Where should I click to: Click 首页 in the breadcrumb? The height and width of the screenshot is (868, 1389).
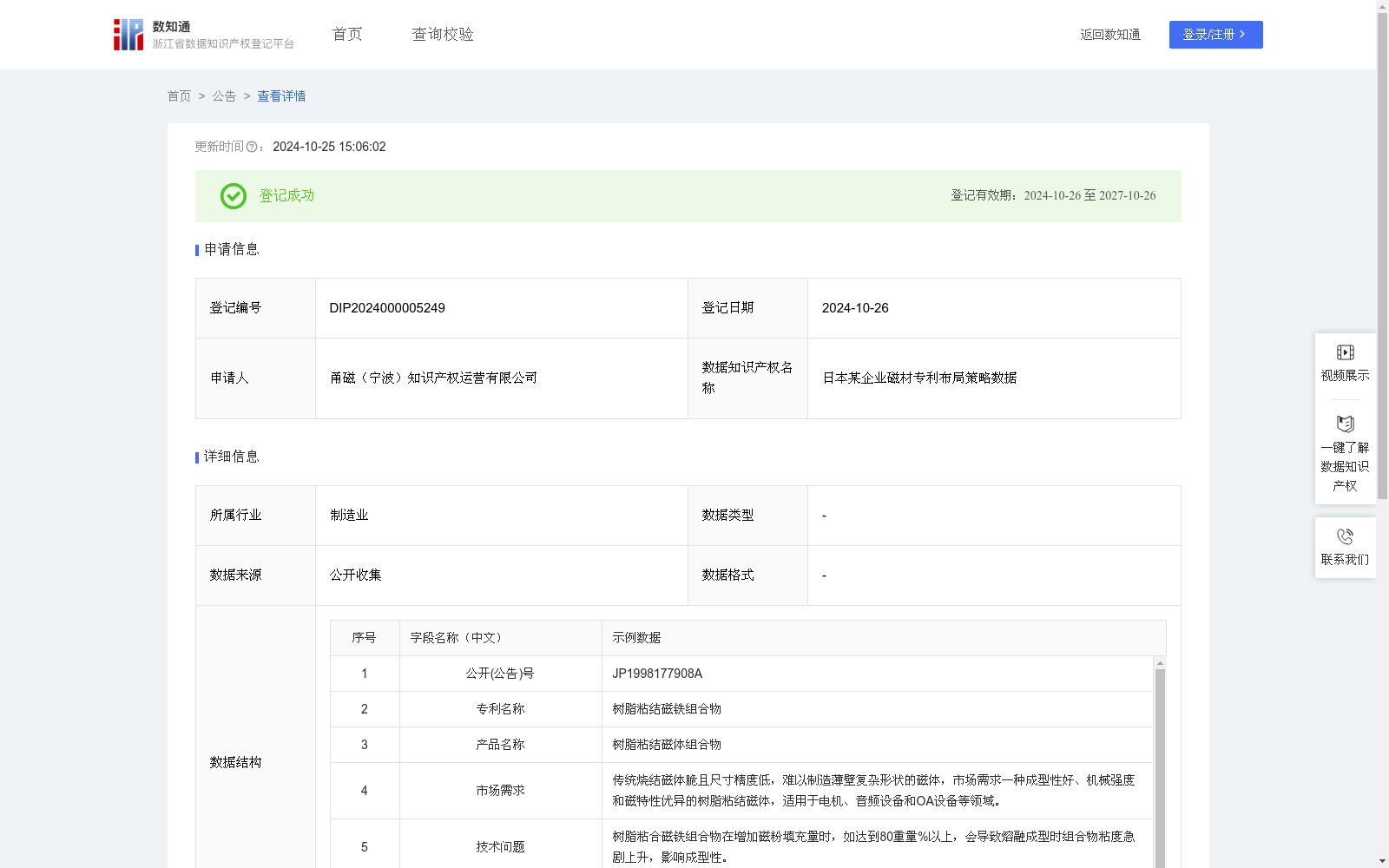179,96
